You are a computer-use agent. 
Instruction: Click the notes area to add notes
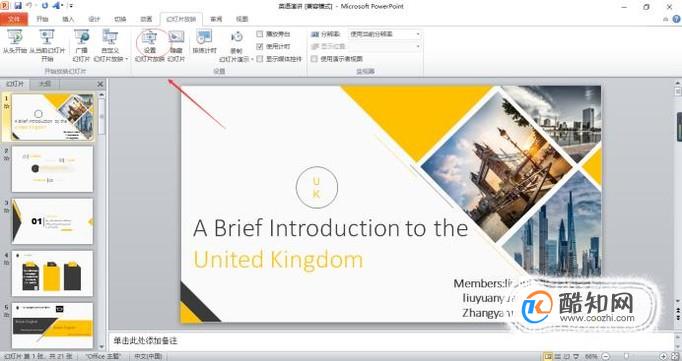point(391,341)
